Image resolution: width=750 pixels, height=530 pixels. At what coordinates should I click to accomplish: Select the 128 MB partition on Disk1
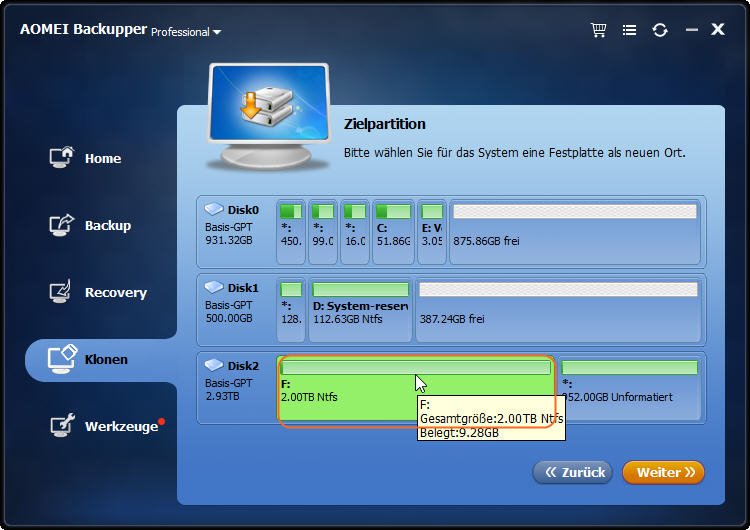click(291, 310)
